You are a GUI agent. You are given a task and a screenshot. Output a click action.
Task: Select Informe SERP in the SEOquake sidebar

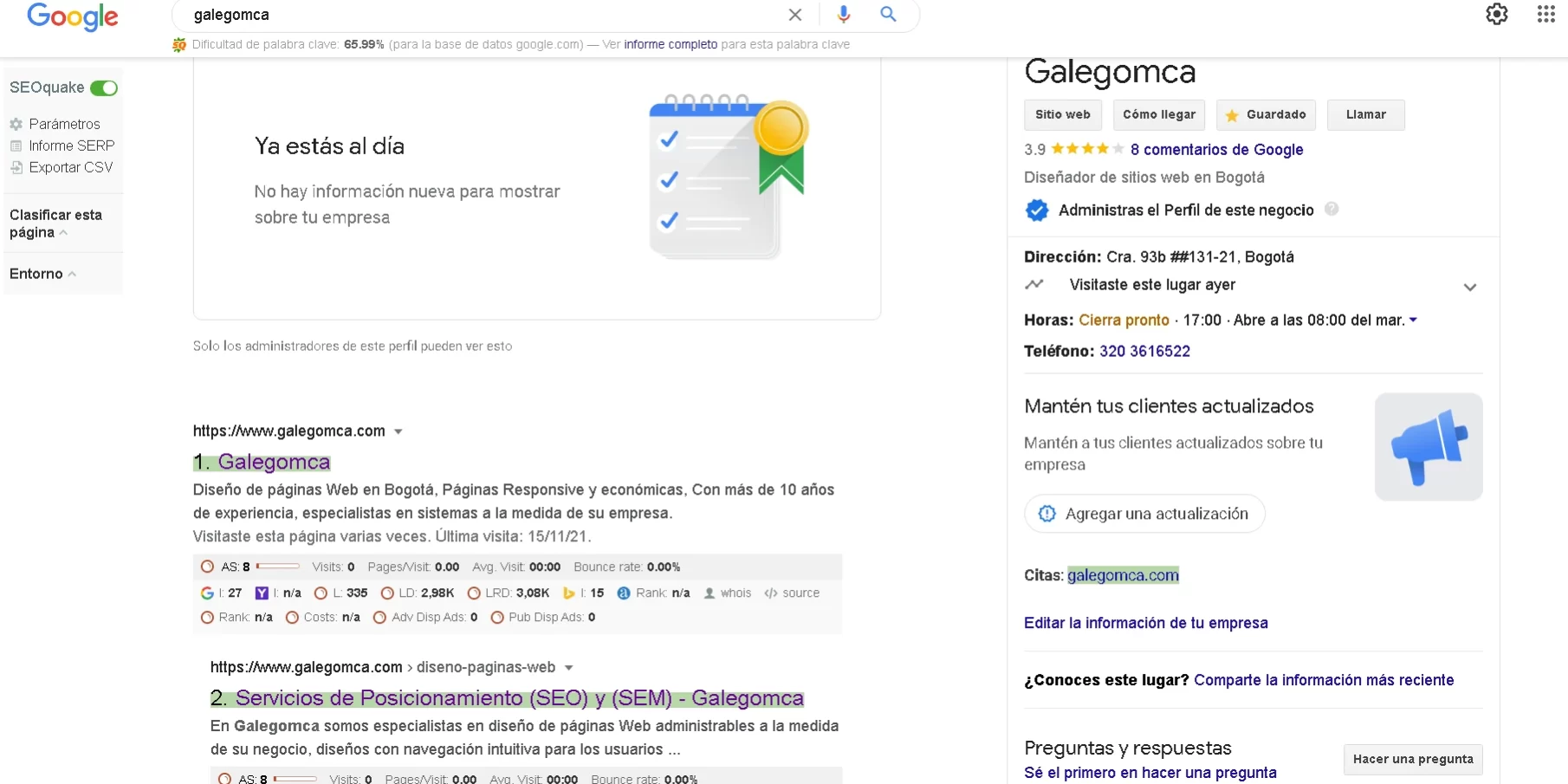click(x=70, y=146)
